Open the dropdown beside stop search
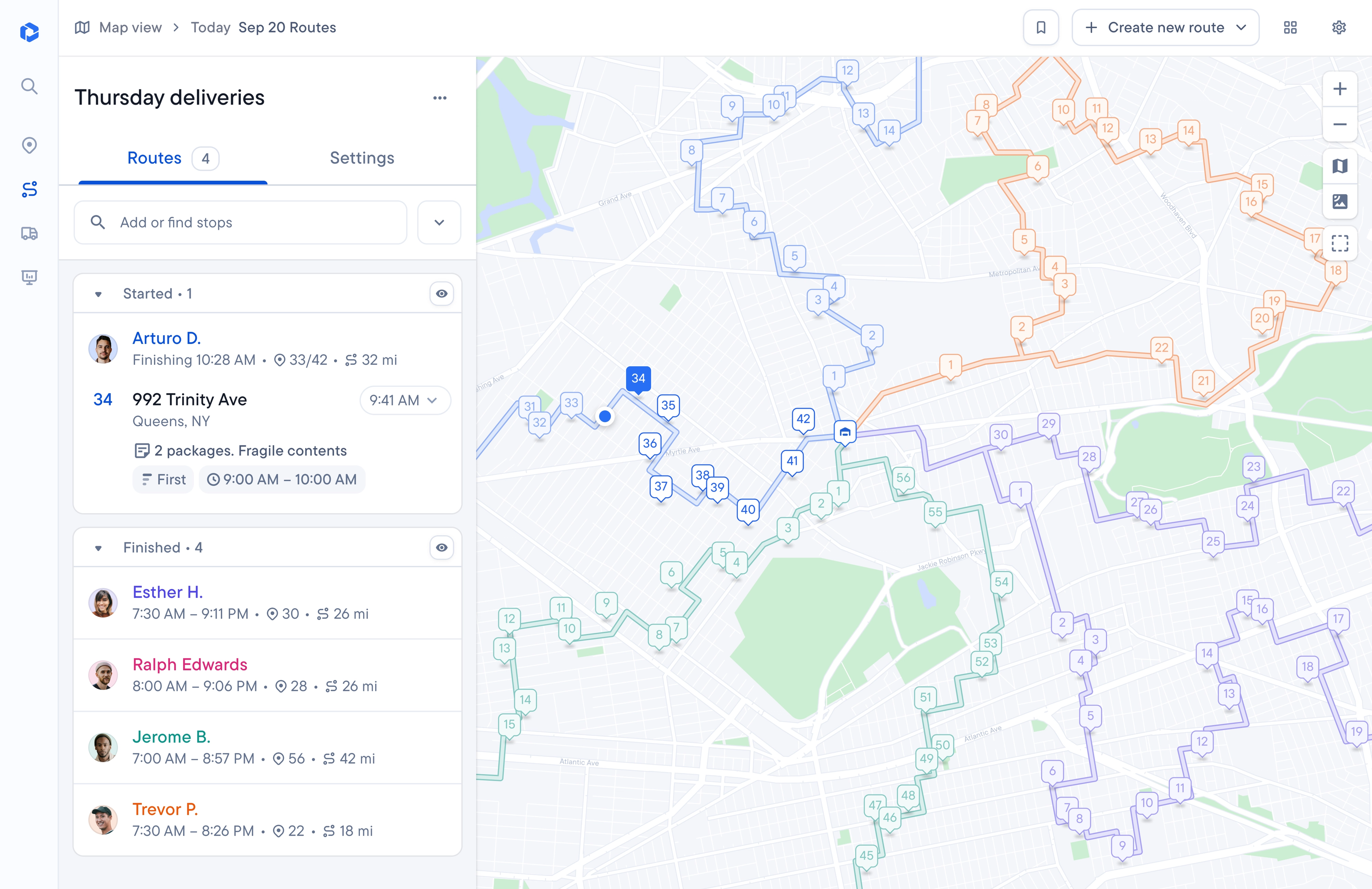Screen dimensions: 1372x889 click(x=439, y=223)
